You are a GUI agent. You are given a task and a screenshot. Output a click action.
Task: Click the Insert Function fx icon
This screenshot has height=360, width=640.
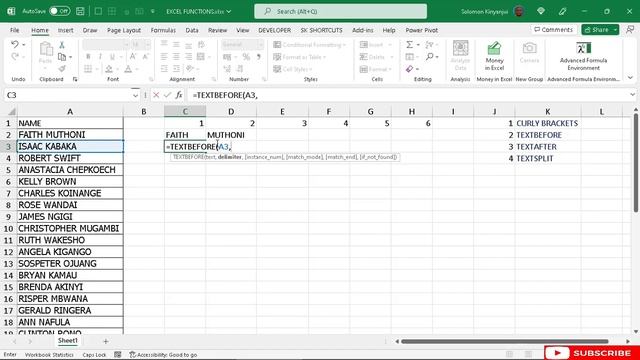click(x=179, y=95)
